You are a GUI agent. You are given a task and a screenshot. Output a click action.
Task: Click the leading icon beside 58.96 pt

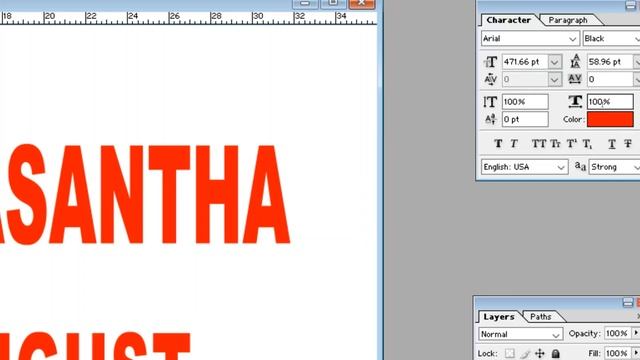(575, 61)
